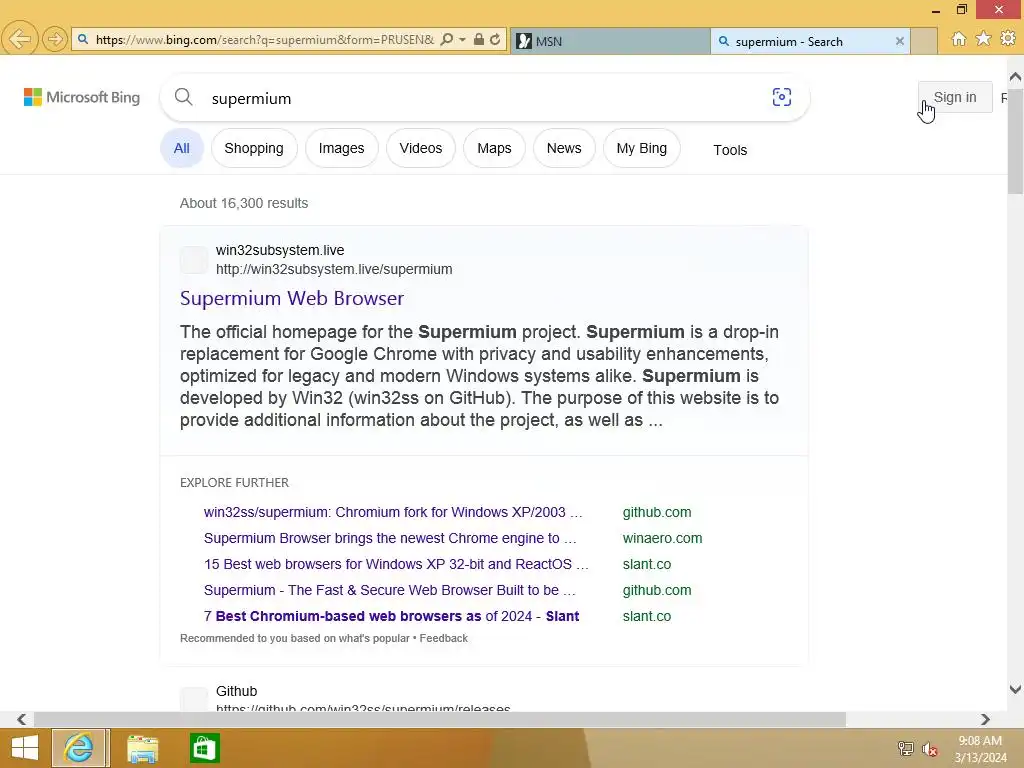
Task: Select the Maps filter
Action: point(494,148)
